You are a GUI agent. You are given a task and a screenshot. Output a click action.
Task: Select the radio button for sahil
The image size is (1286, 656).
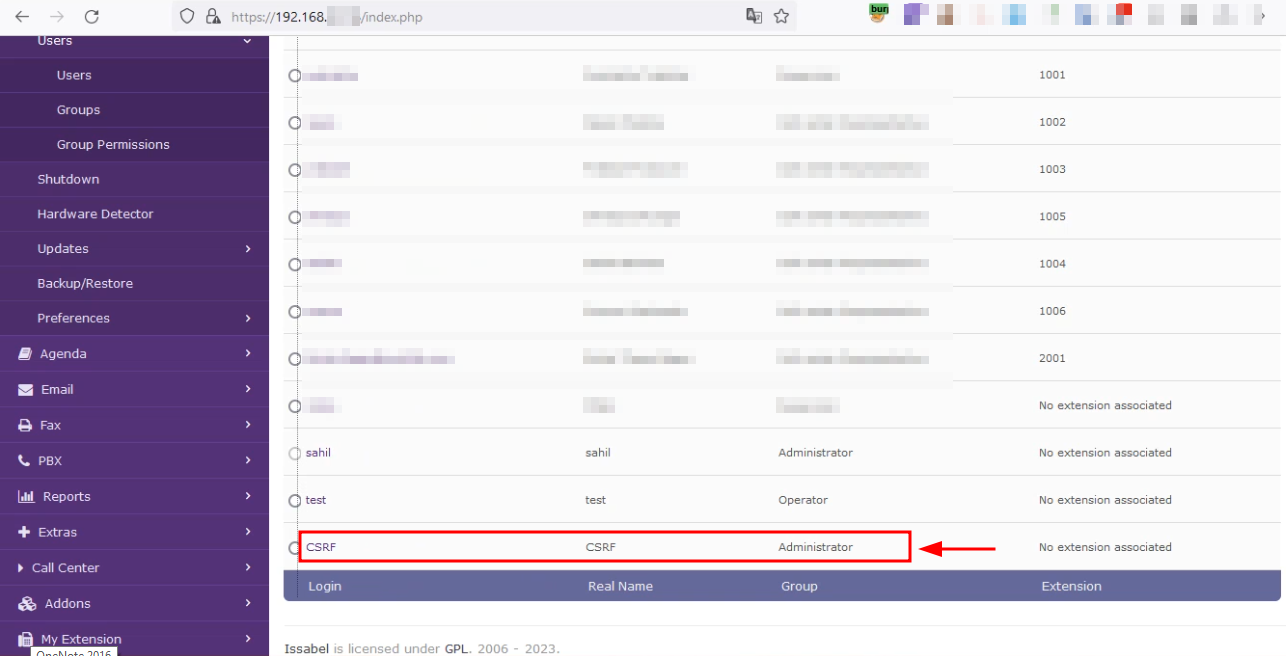coord(295,454)
